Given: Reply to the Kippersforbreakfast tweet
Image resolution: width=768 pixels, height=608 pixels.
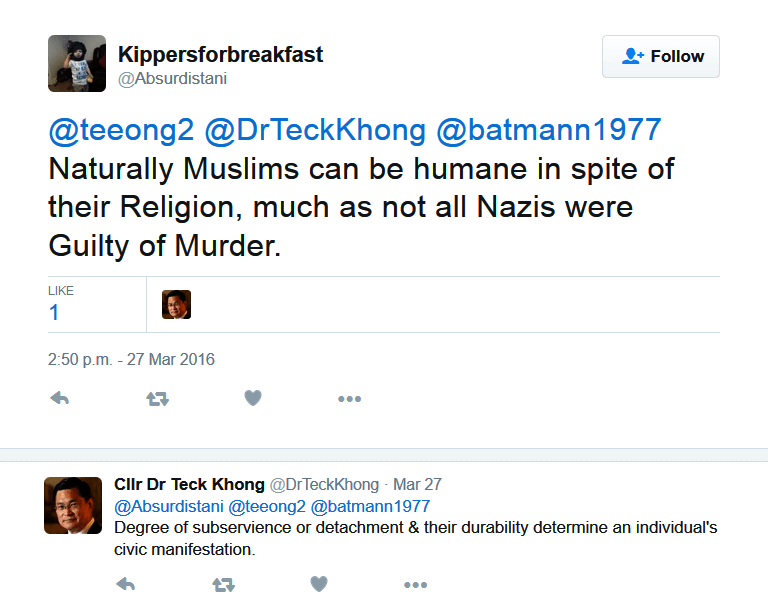Looking at the screenshot, I should [59, 398].
